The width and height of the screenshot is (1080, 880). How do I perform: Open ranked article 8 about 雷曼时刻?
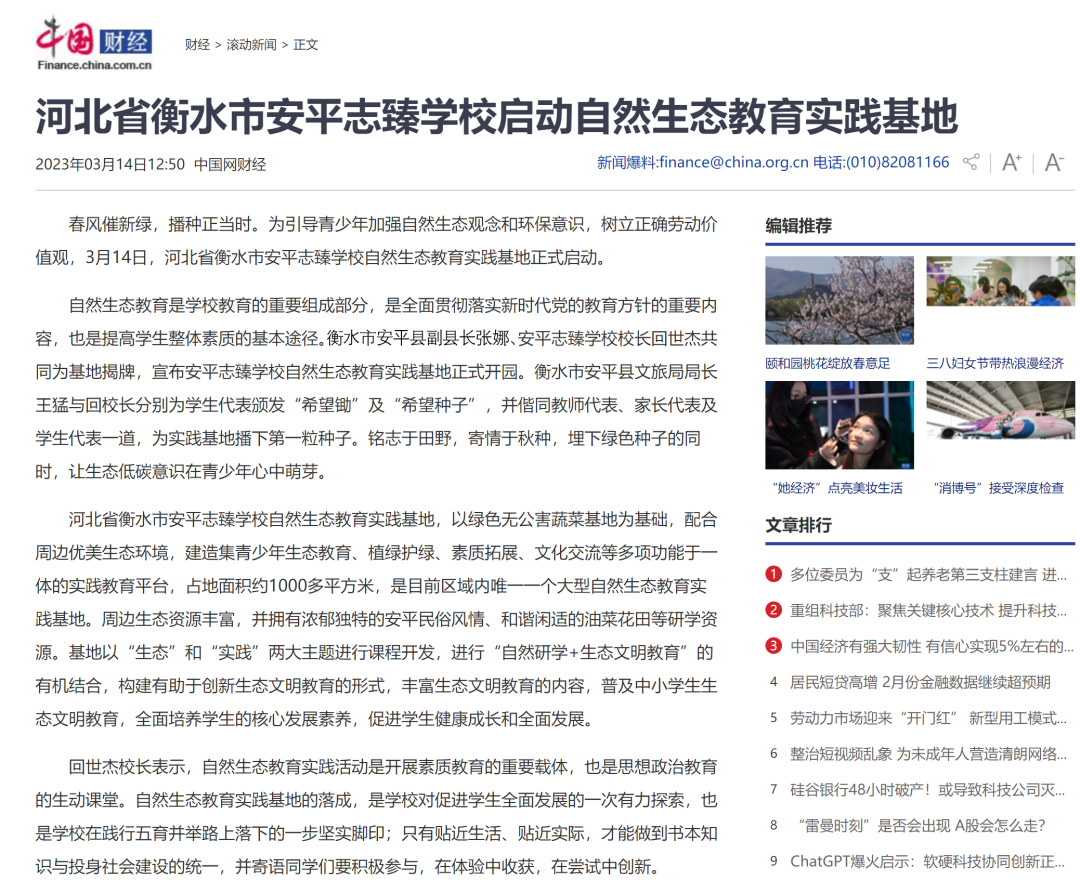[x=921, y=826]
